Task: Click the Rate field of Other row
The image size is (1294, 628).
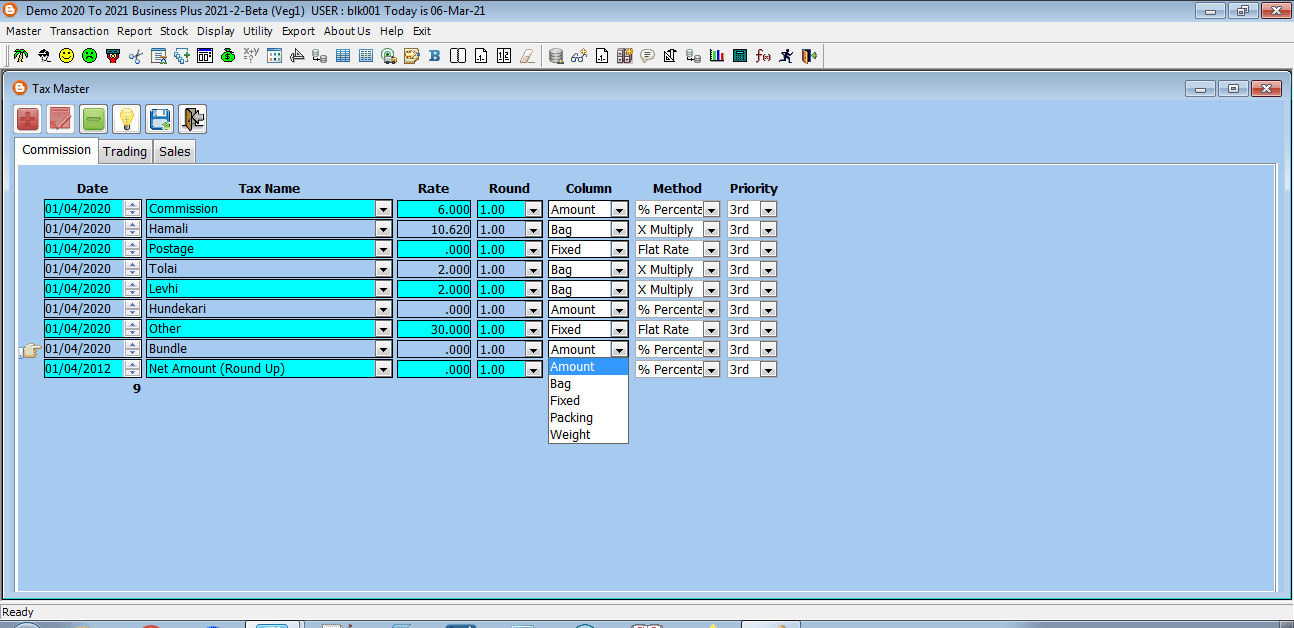Action: (434, 329)
